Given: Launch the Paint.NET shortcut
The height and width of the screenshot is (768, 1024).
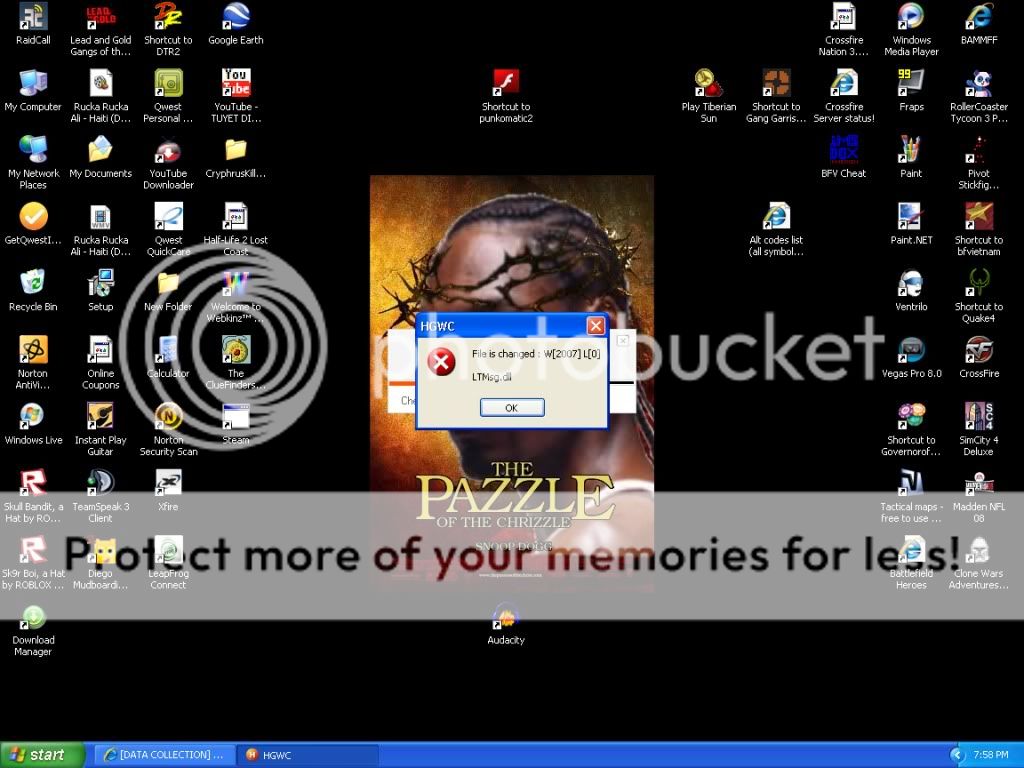Looking at the screenshot, I should click(x=911, y=217).
